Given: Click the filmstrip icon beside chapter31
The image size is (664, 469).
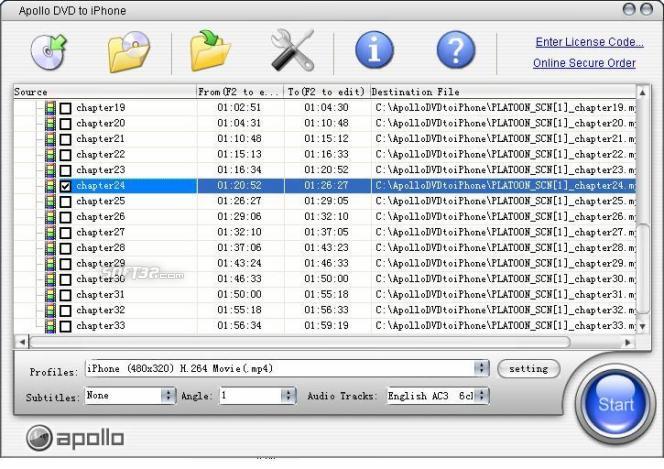Looking at the screenshot, I should point(50,295).
